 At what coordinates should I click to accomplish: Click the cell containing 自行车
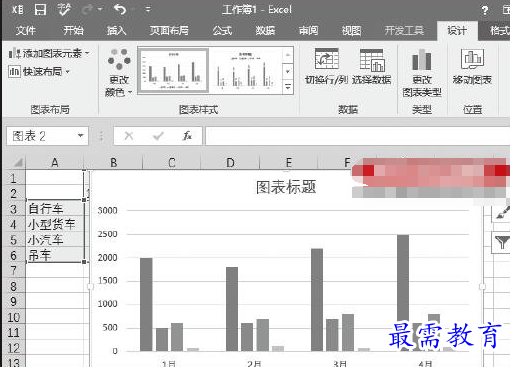pyautogui.click(x=55, y=208)
